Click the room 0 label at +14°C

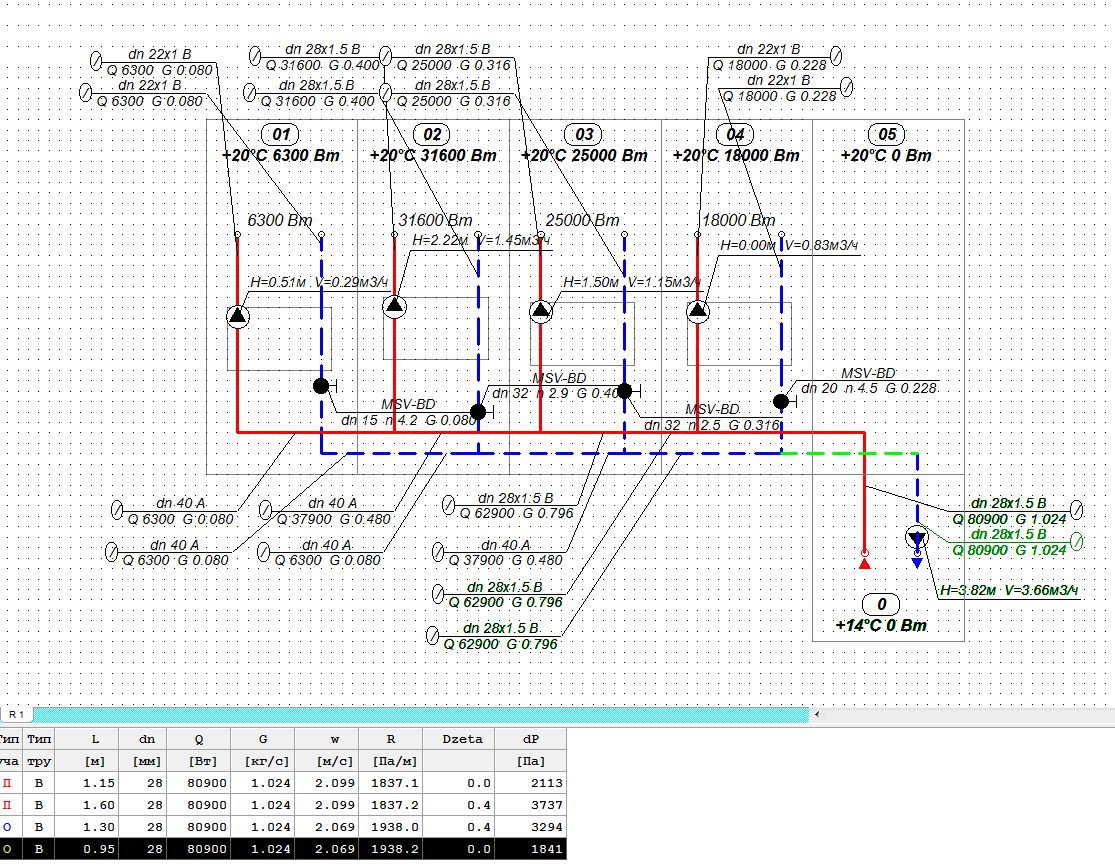881,605
